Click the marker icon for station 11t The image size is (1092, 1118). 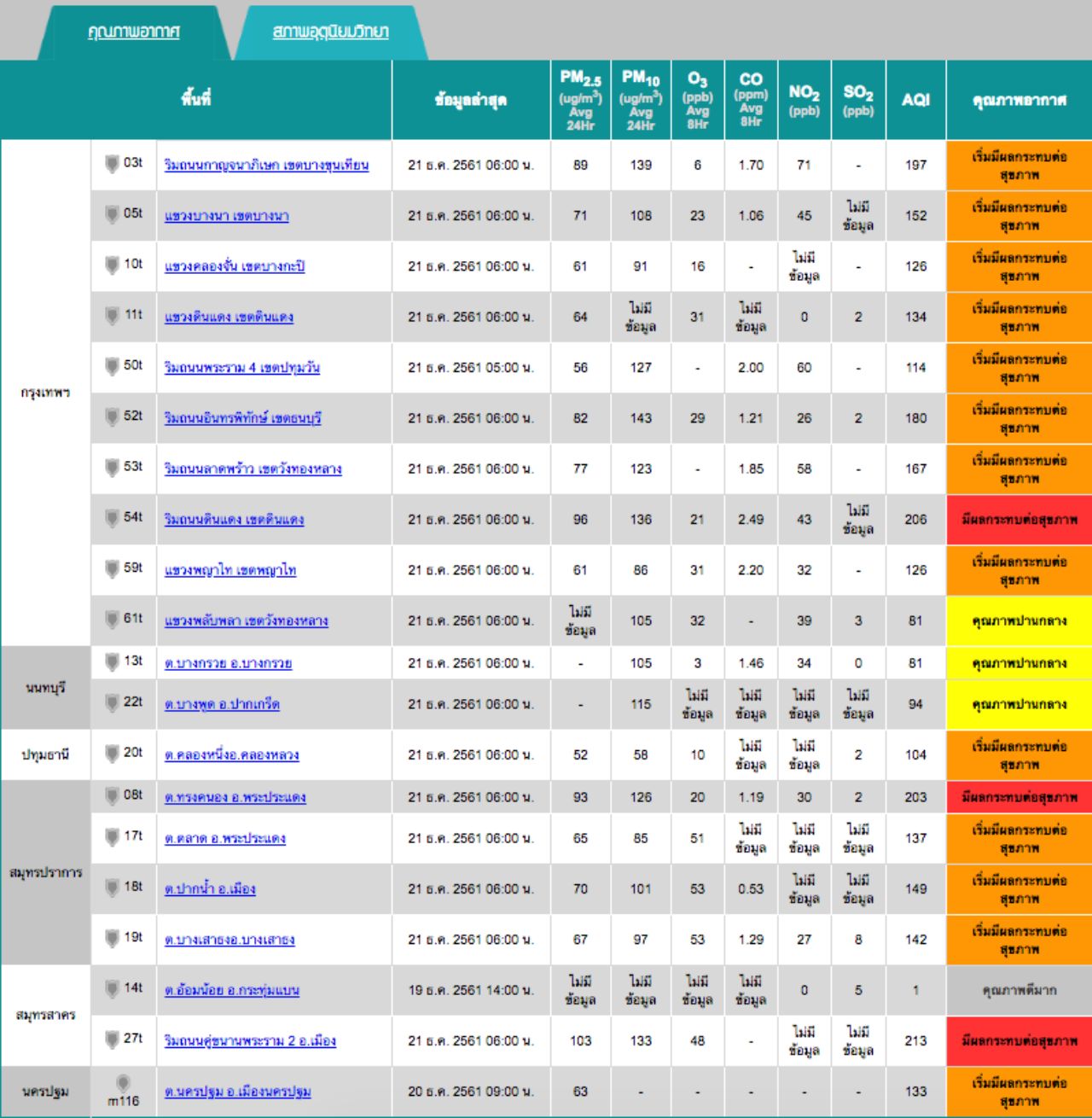111,315
